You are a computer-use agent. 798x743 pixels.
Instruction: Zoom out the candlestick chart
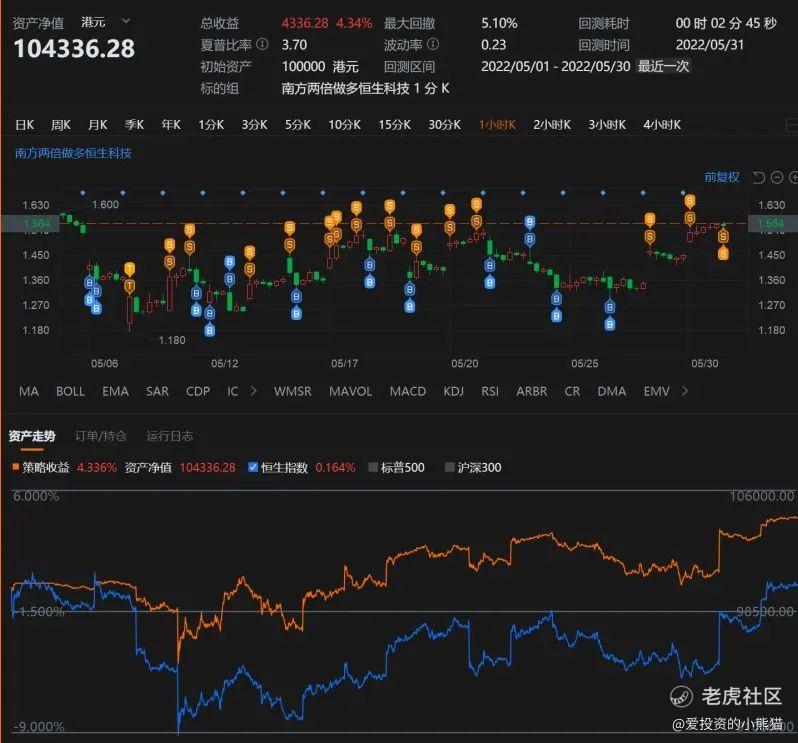[777, 178]
